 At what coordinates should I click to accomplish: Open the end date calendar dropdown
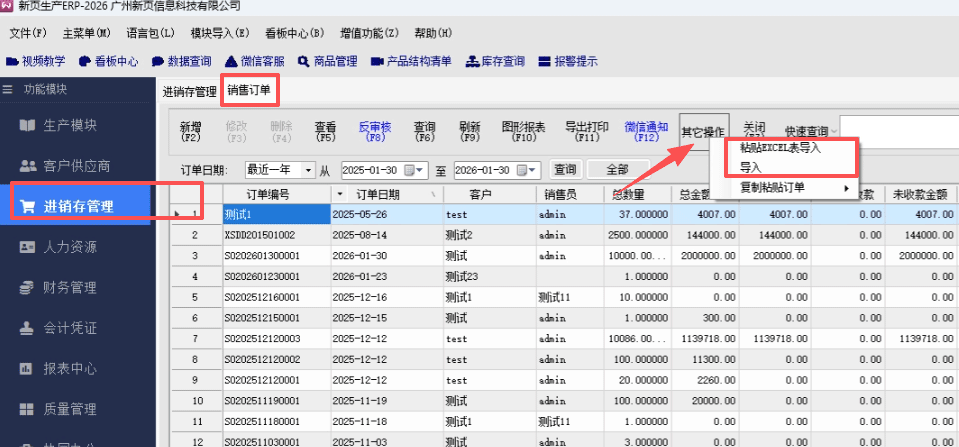[532, 170]
